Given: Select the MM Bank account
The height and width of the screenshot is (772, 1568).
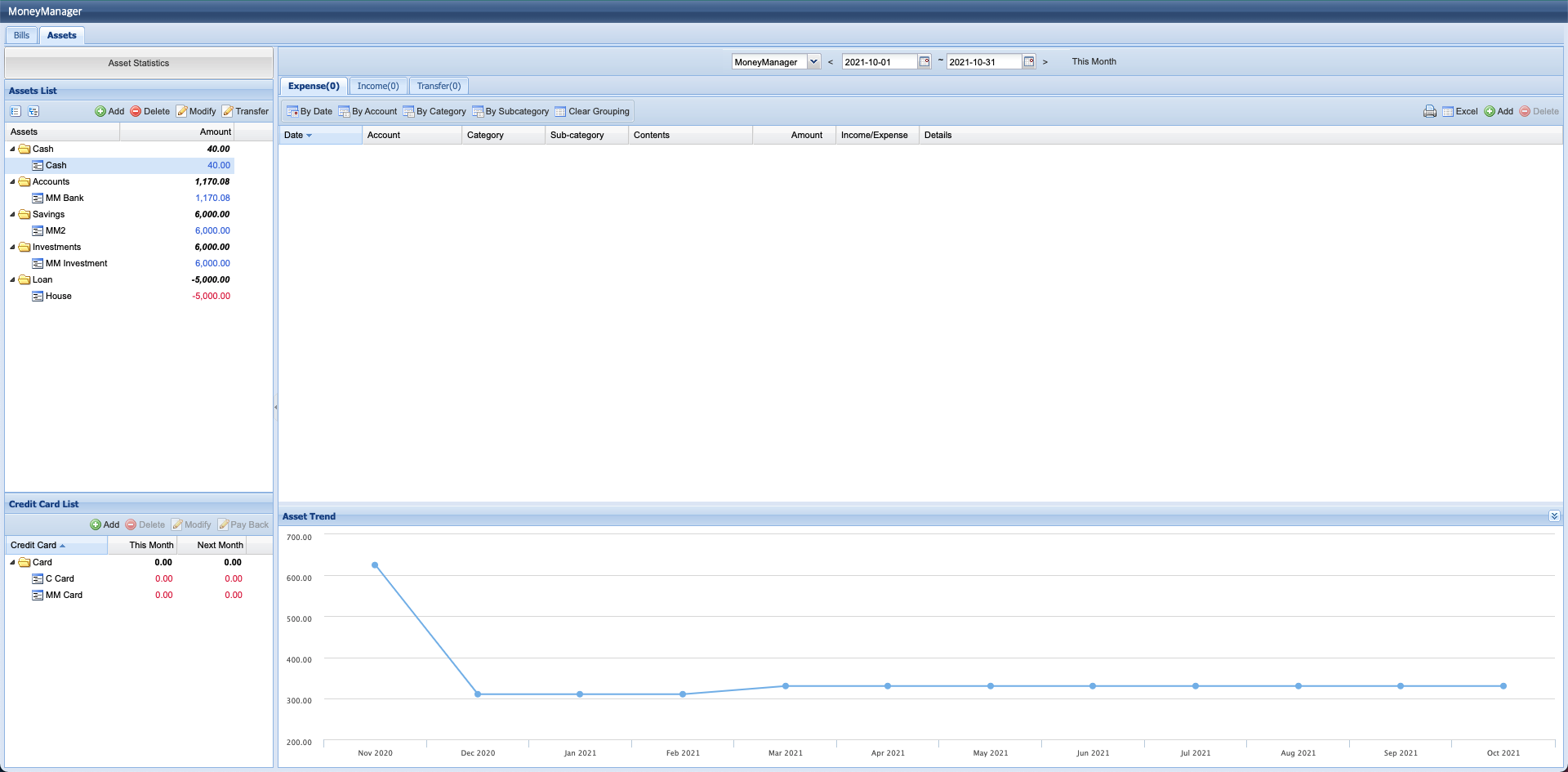Looking at the screenshot, I should click(x=120, y=198).
